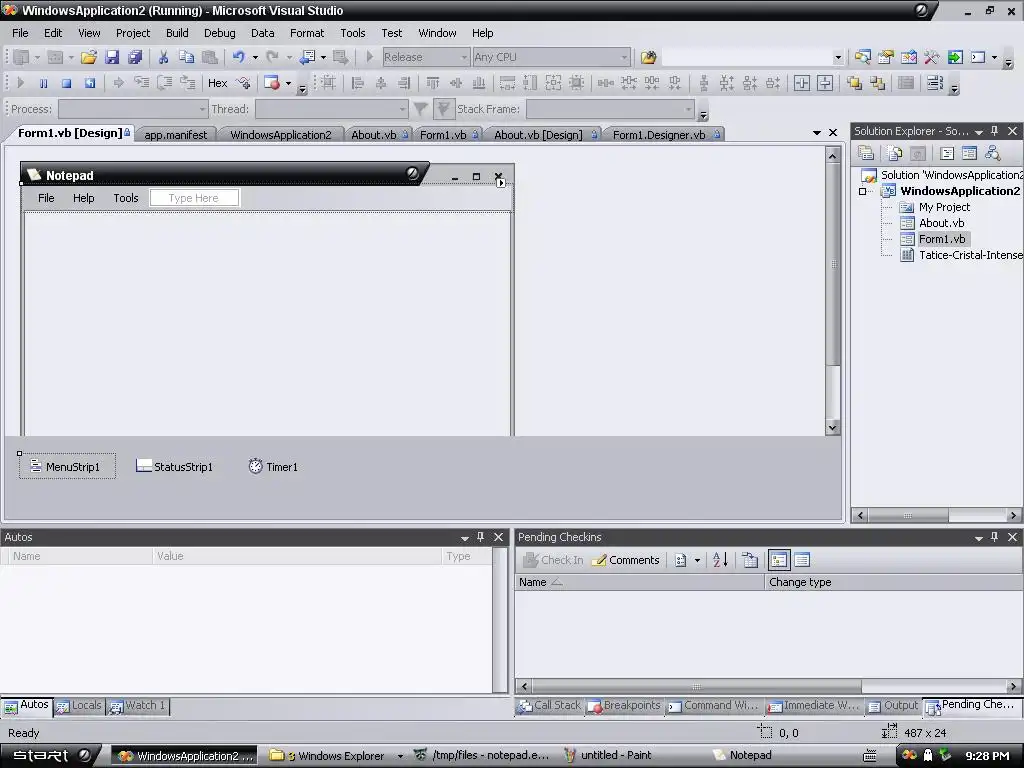Click the Tab Order layout icon
The width and height of the screenshot is (1024, 768).
(x=935, y=83)
